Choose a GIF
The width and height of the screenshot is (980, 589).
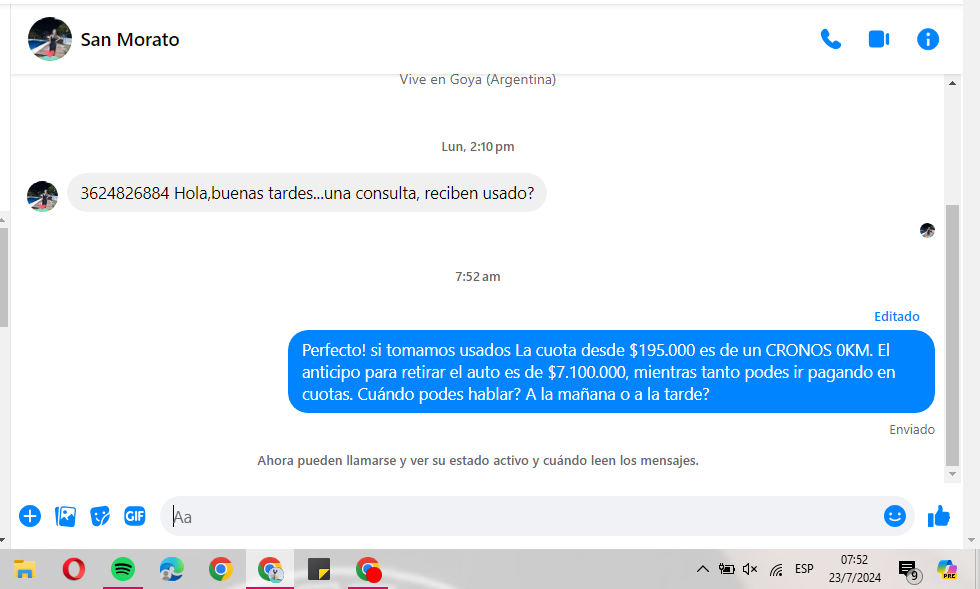pos(134,516)
